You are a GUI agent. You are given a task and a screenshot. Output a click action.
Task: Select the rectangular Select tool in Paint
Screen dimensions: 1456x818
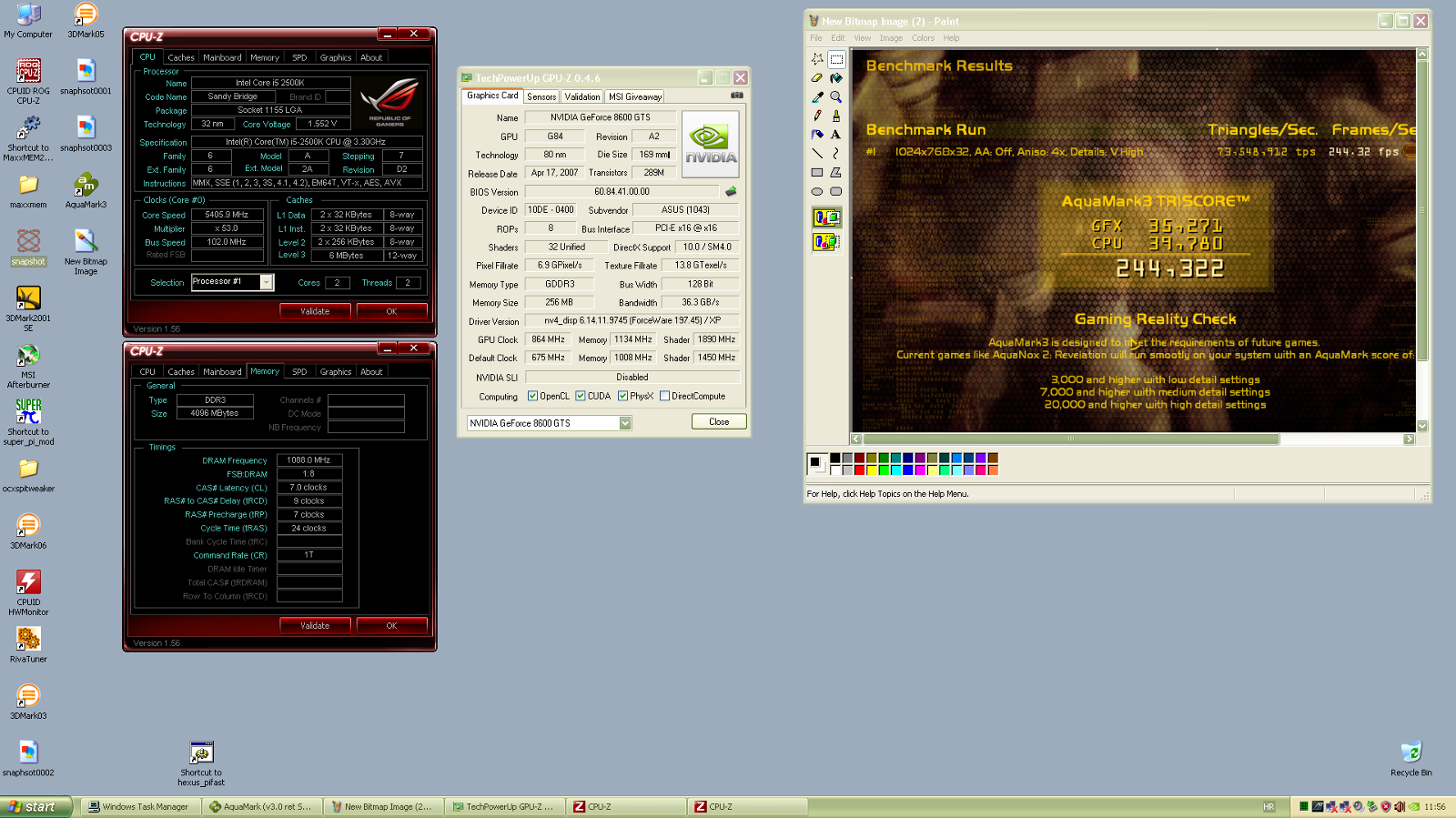click(x=836, y=59)
